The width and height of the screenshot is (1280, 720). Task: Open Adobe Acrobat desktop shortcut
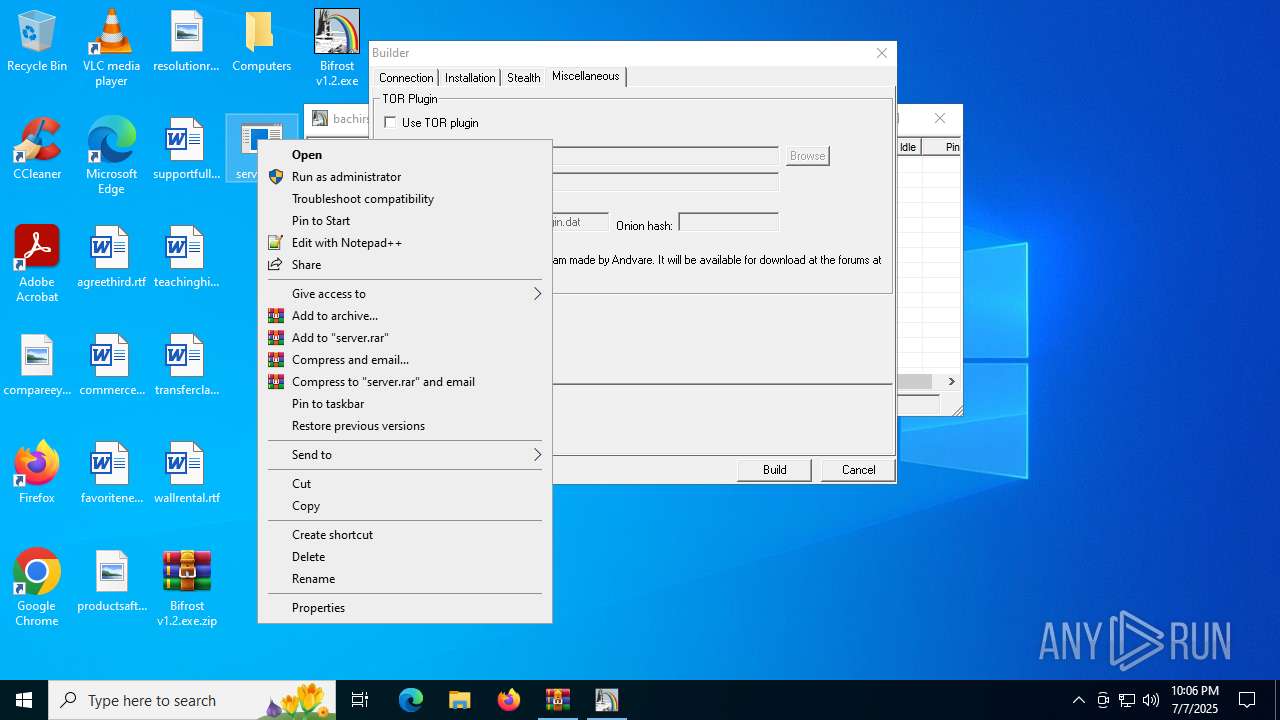37,264
